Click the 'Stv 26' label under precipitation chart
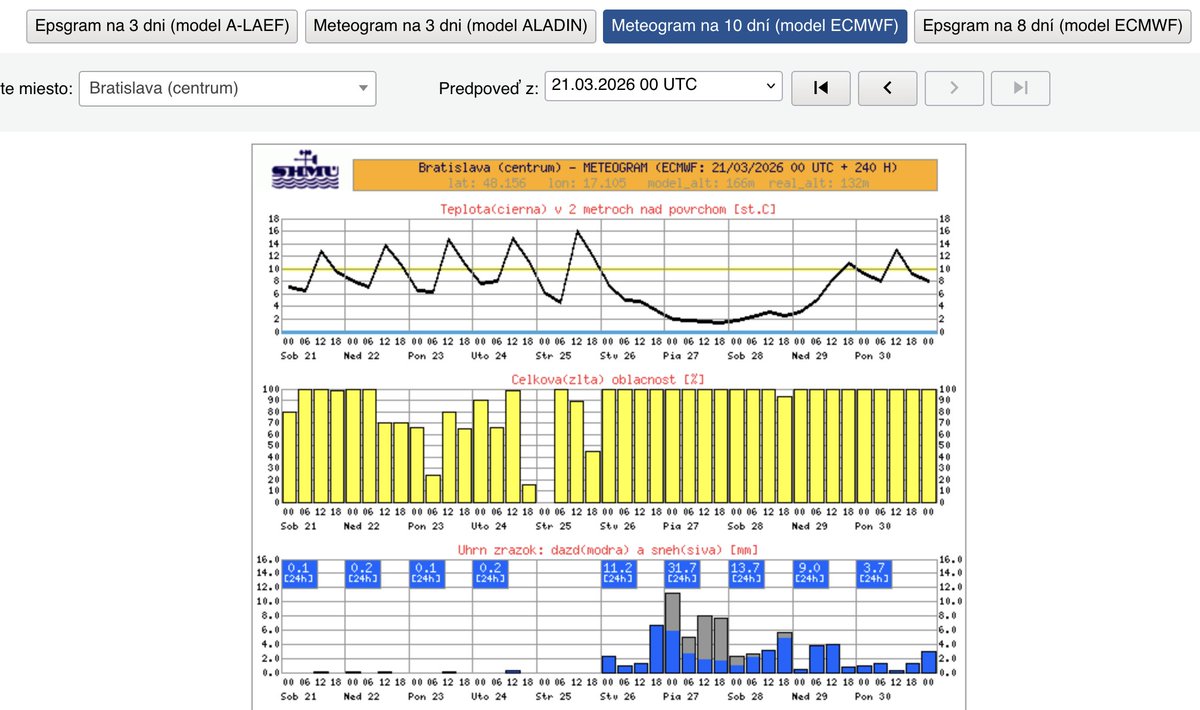This screenshot has height=710, width=1200. pos(617,695)
